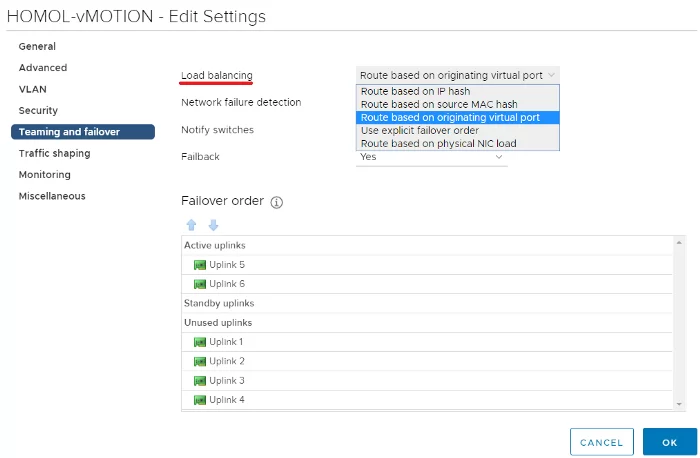The width and height of the screenshot is (700, 458).
Task: Choose Use explicit failover order option
Action: [458, 130]
